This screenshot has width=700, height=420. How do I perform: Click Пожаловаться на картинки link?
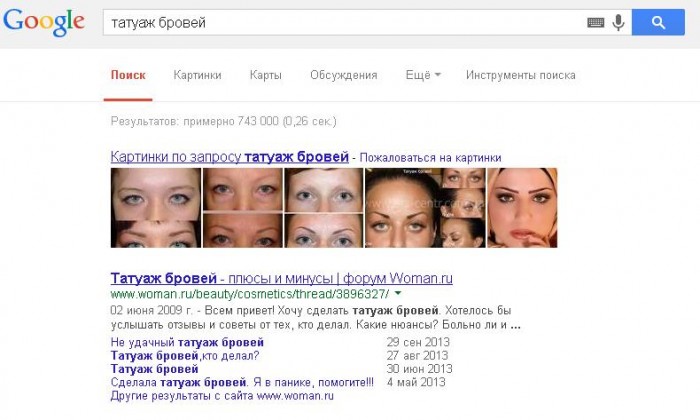[x=430, y=158]
